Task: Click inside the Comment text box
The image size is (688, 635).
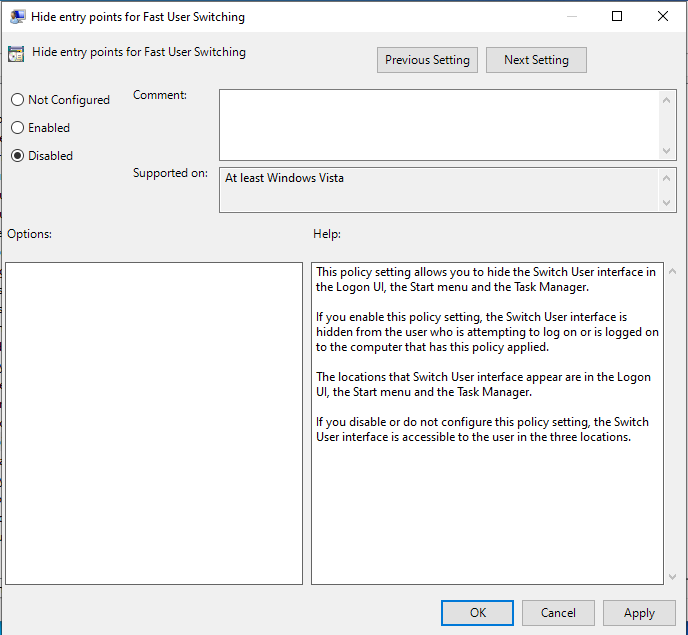Action: coord(439,125)
